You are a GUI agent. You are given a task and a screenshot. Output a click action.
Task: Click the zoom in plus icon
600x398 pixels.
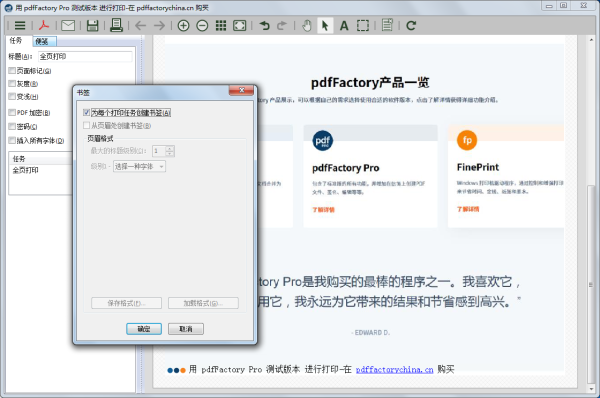(183, 26)
